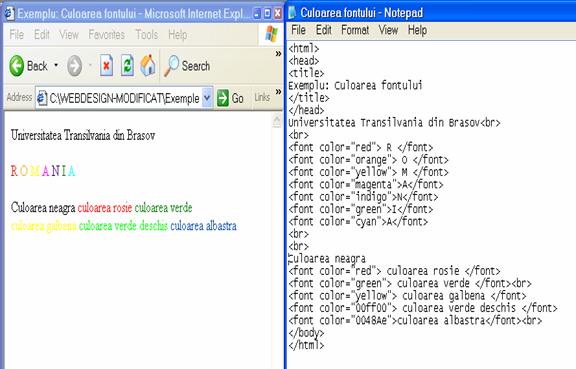The width and height of the screenshot is (576, 369).
Task: Open the File menu in Notepad
Action: [x=298, y=30]
